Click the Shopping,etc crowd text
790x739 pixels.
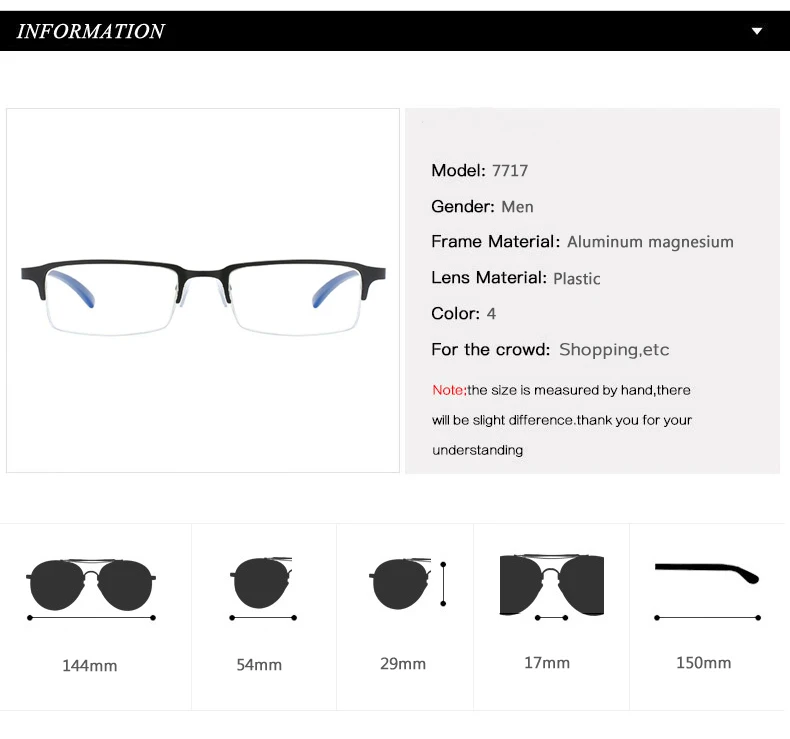coord(614,350)
